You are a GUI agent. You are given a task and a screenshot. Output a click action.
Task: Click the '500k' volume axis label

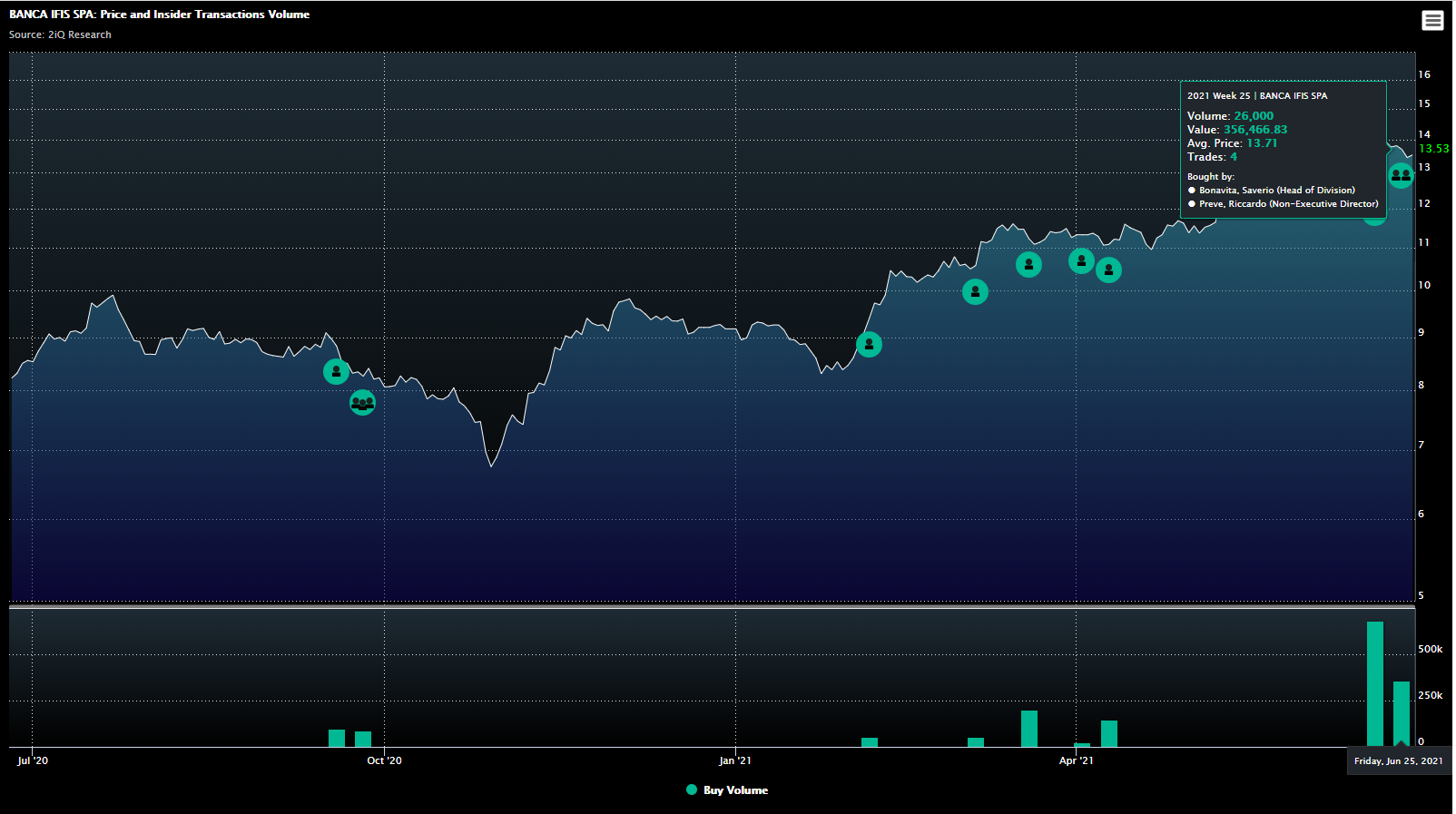click(1431, 649)
